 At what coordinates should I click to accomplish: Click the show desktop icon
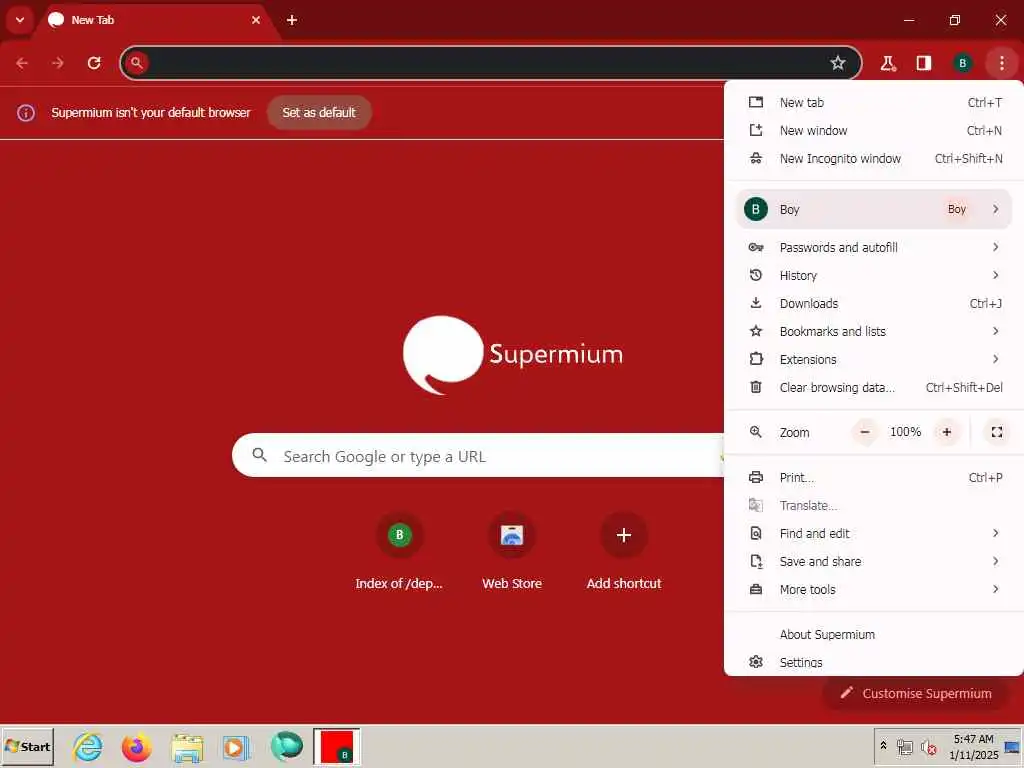point(1012,747)
